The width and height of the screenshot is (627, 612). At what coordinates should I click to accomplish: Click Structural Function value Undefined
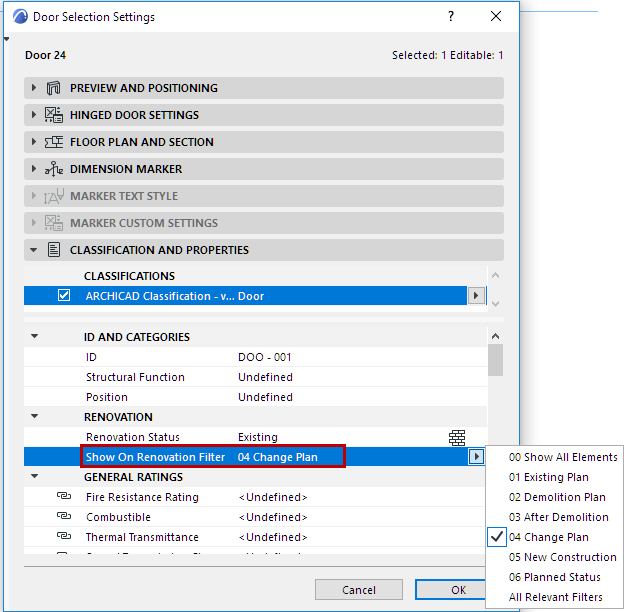click(x=265, y=377)
